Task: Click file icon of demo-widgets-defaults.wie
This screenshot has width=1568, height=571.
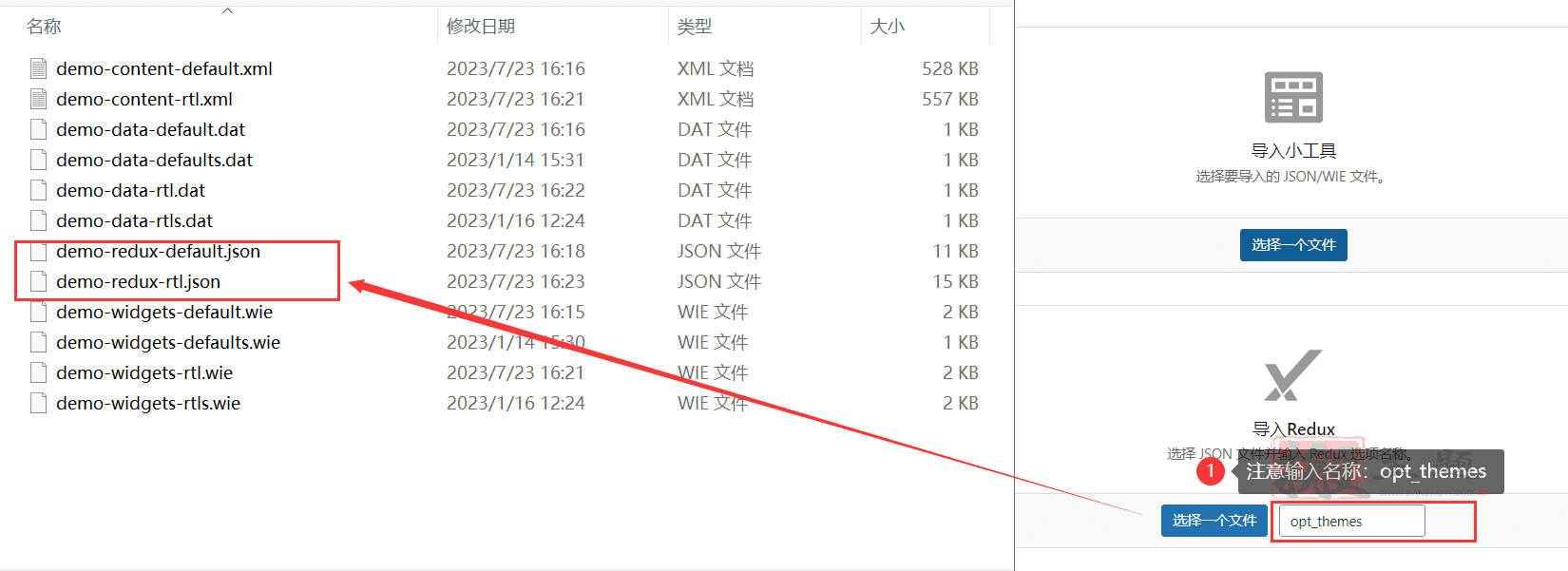Action: (x=38, y=342)
